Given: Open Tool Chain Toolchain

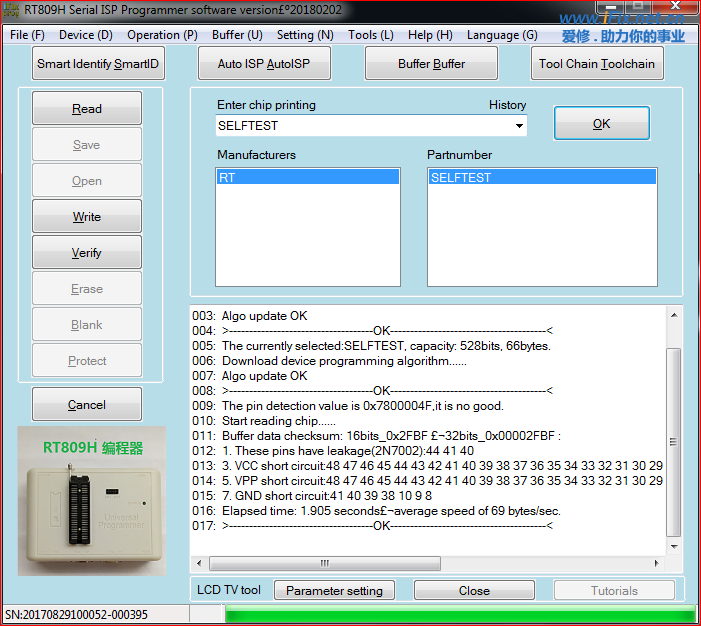Looking at the screenshot, I should (597, 64).
